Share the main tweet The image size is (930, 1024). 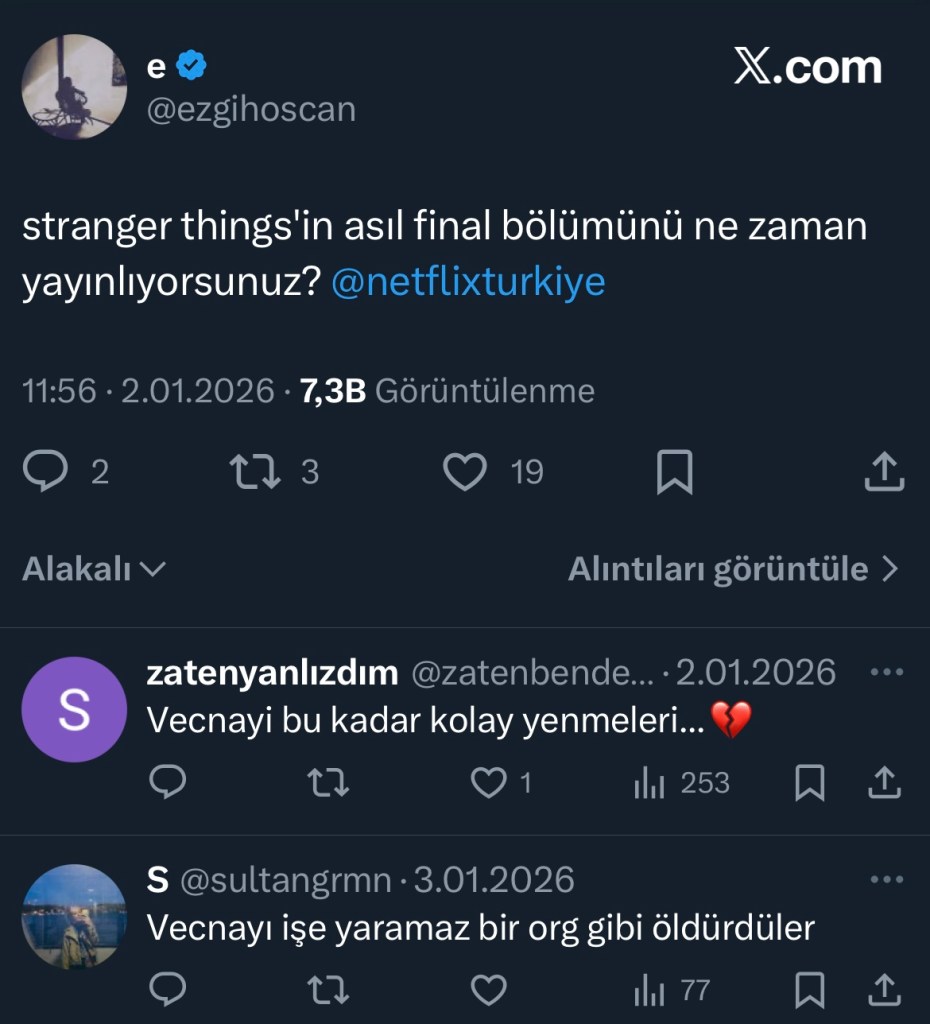click(x=884, y=471)
